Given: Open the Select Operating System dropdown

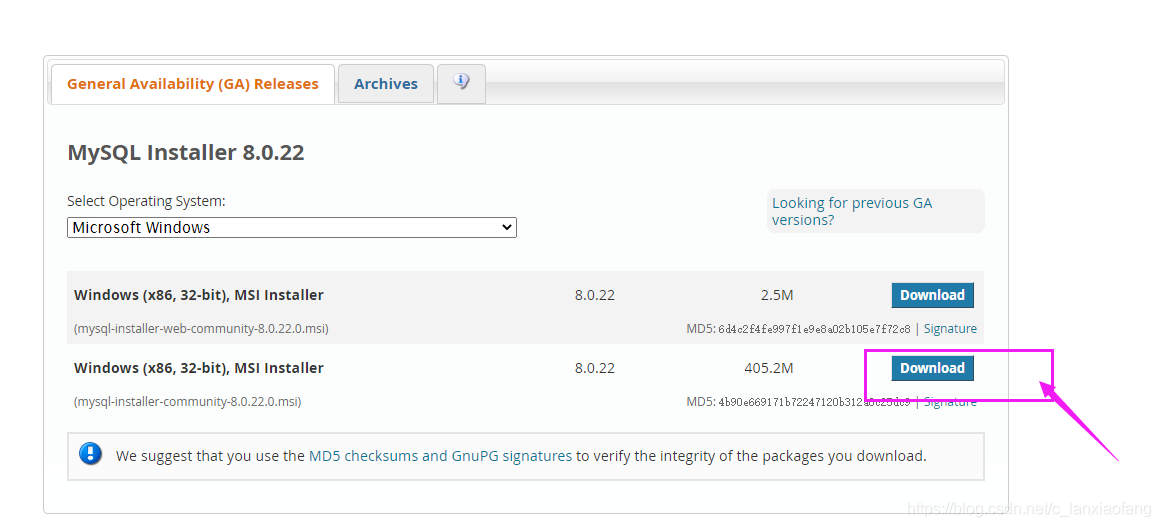Looking at the screenshot, I should pos(291,228).
